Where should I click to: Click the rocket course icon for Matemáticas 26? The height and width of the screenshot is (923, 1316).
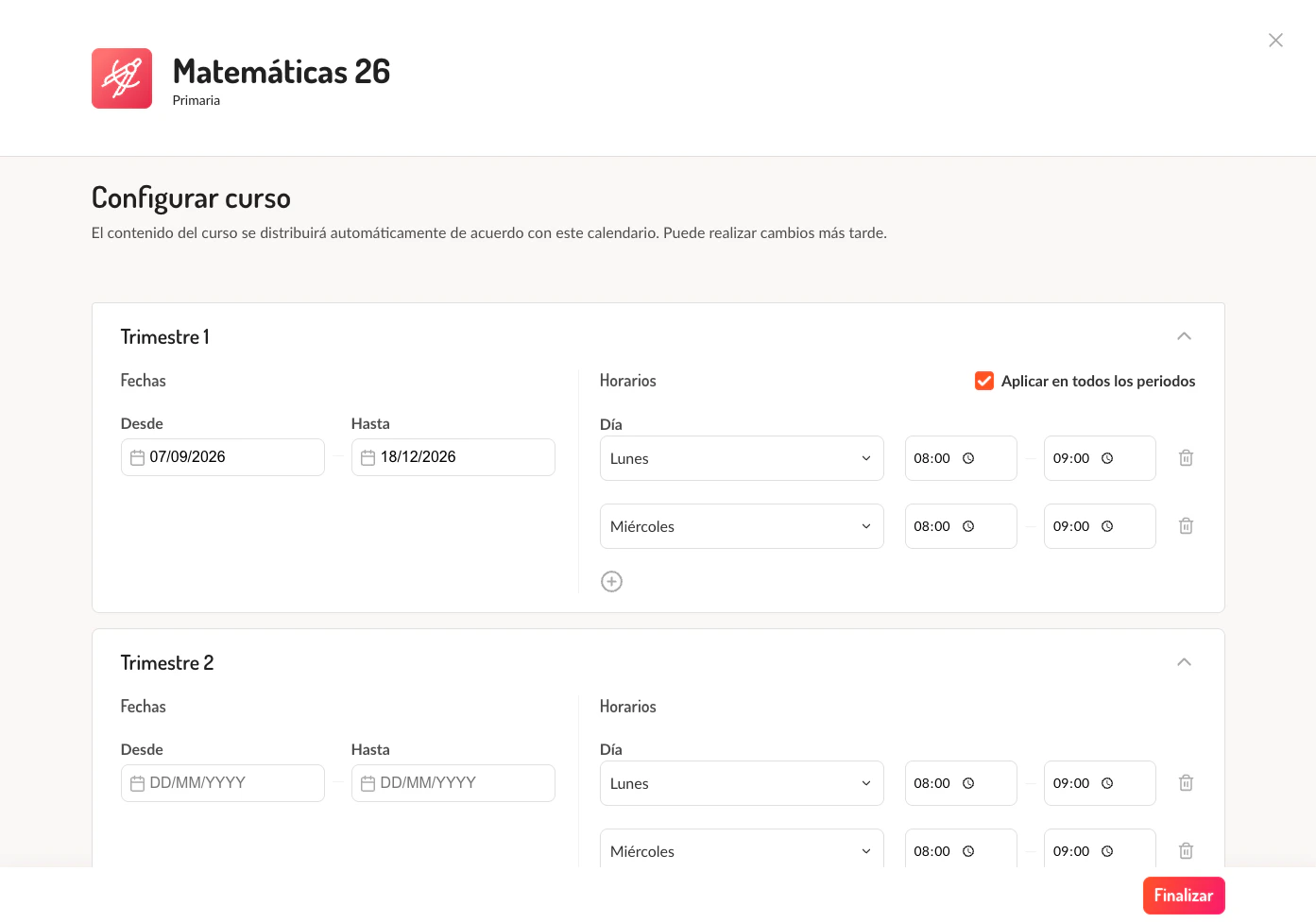pyautogui.click(x=121, y=77)
